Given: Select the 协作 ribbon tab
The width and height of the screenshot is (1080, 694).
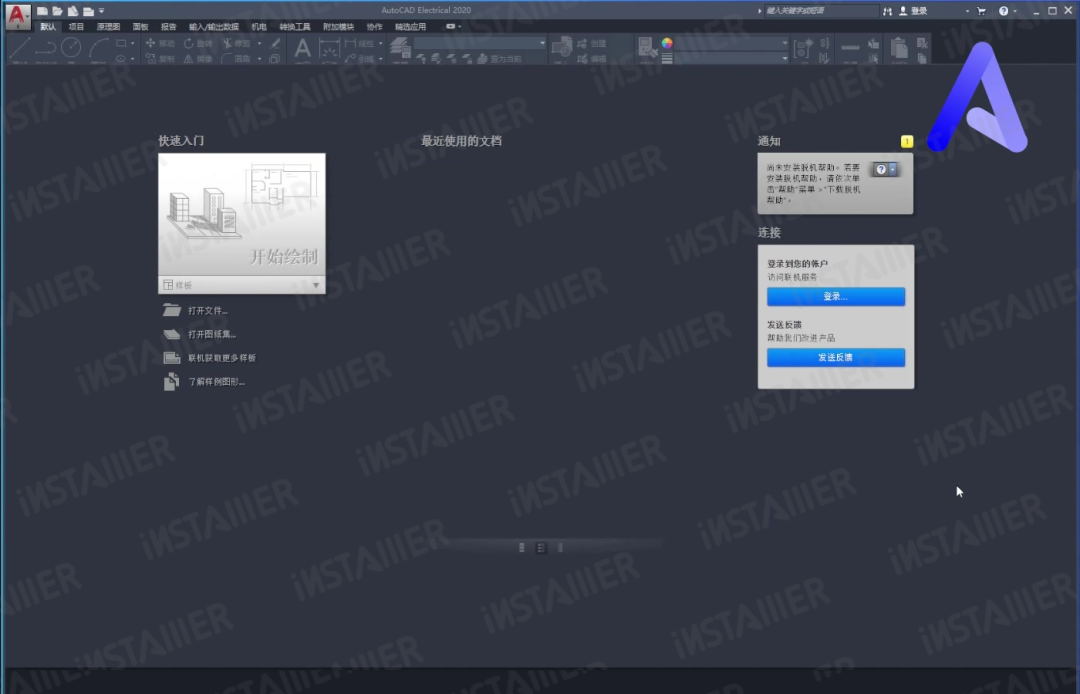Looking at the screenshot, I should [x=375, y=27].
